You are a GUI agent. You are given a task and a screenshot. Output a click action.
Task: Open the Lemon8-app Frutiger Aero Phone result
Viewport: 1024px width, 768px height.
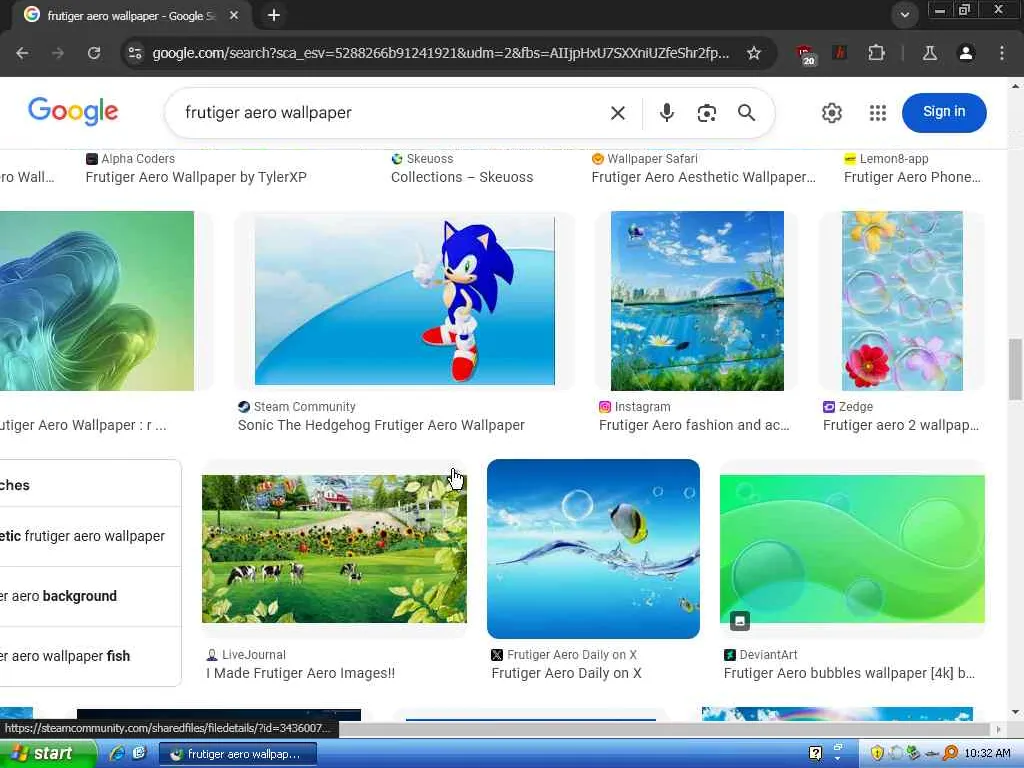click(912, 177)
